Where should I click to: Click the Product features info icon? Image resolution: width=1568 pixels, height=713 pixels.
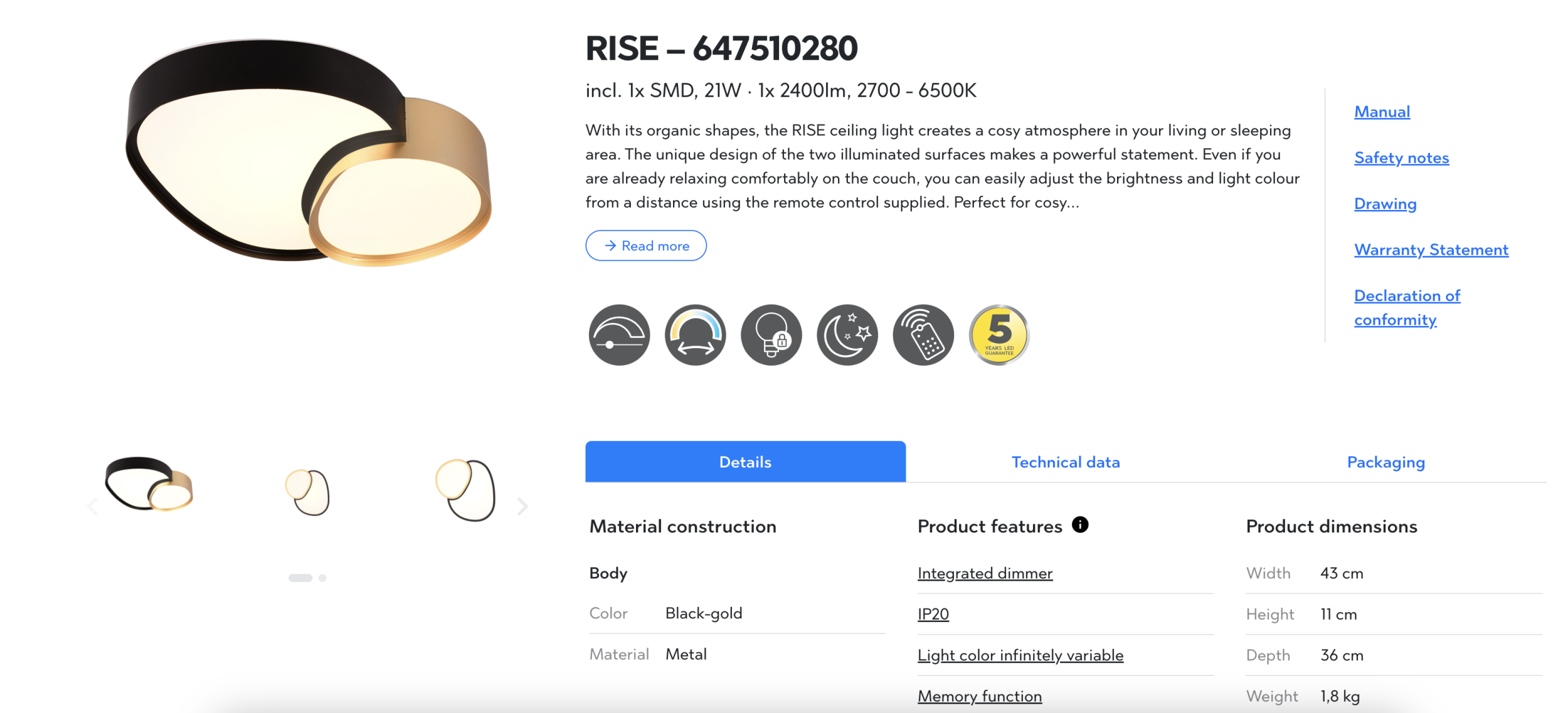click(x=1079, y=524)
